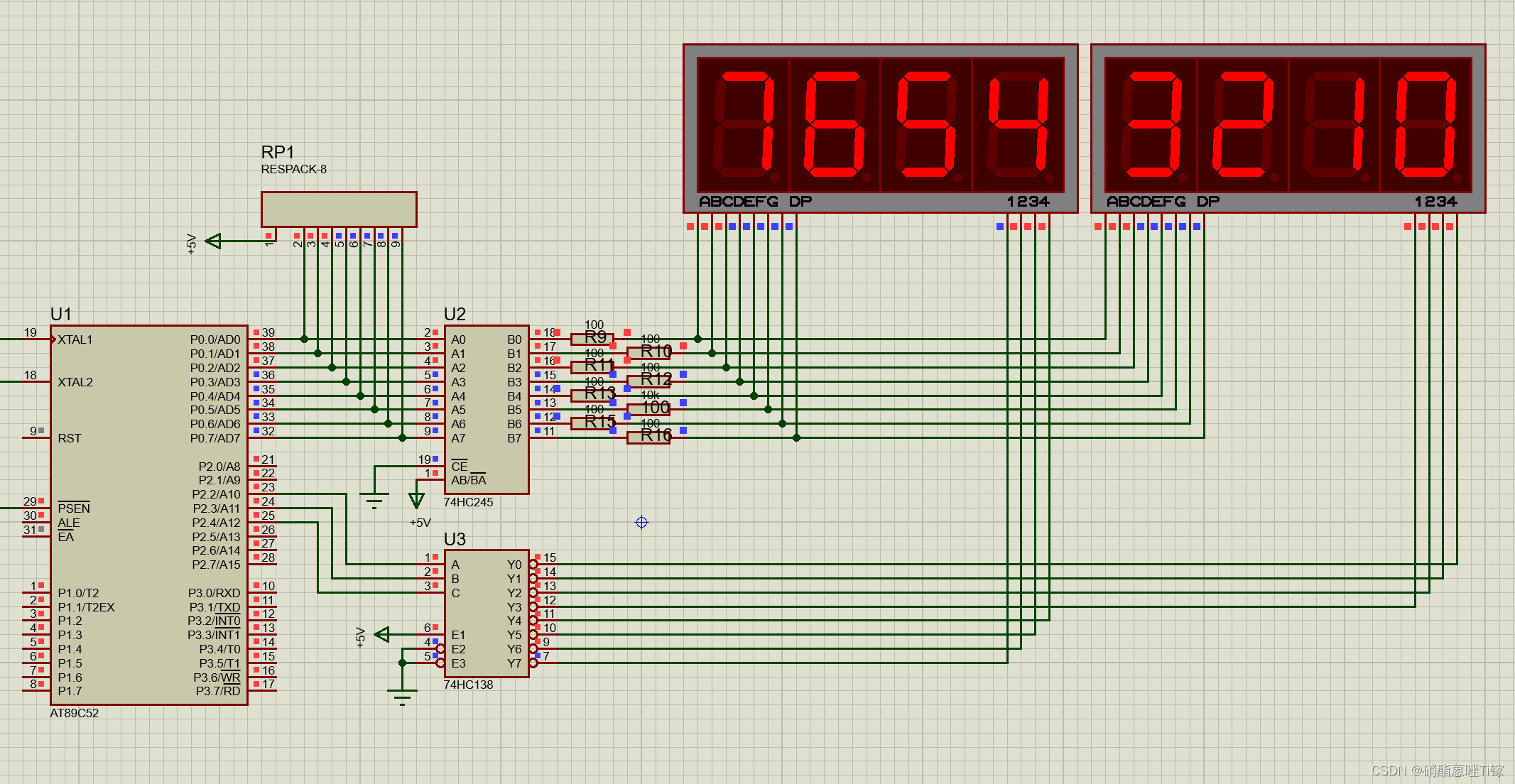1515x784 pixels.
Task: Click the digit 0 on the right display
Action: coord(1426,124)
